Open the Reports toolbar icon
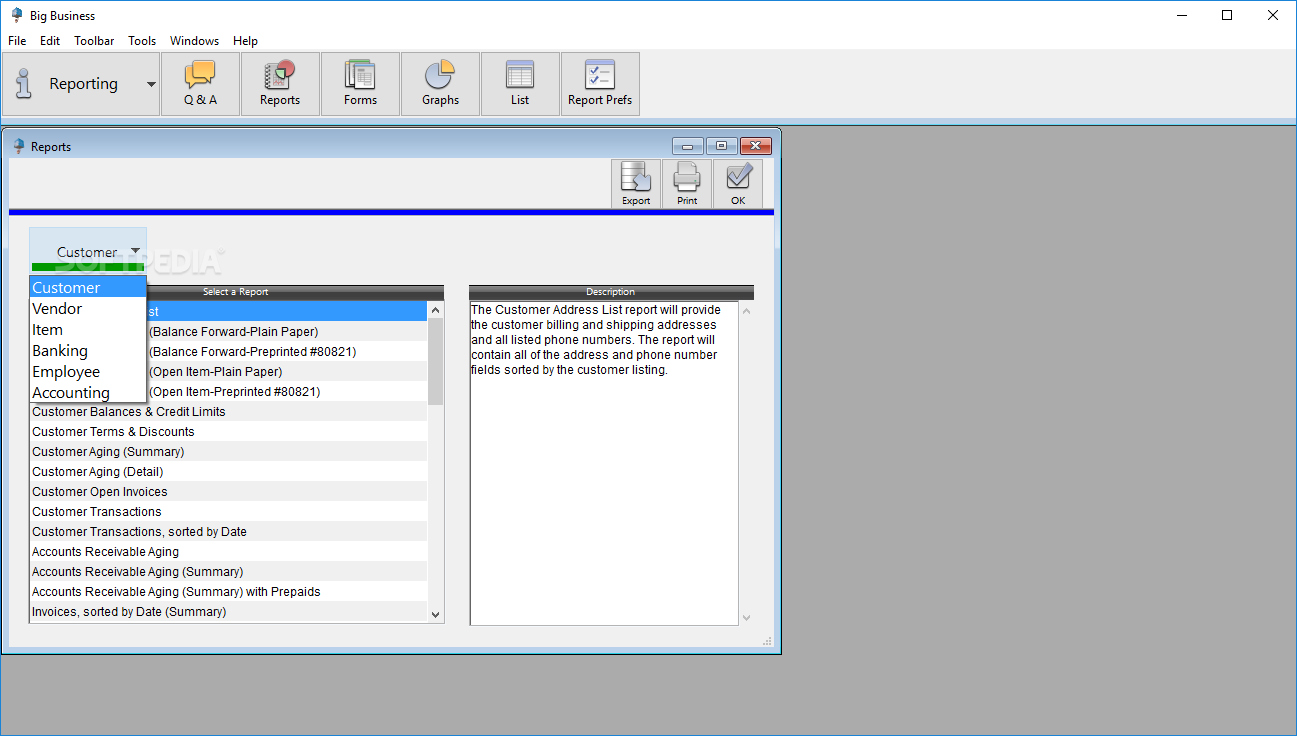 (x=280, y=84)
